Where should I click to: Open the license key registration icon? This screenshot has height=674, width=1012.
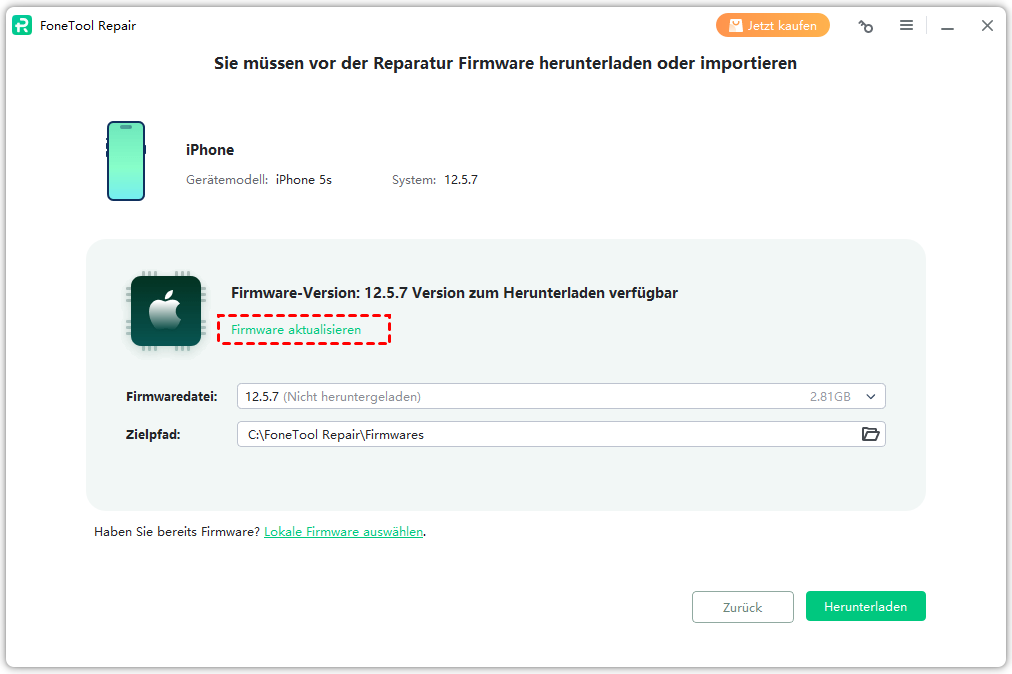pyautogui.click(x=866, y=26)
